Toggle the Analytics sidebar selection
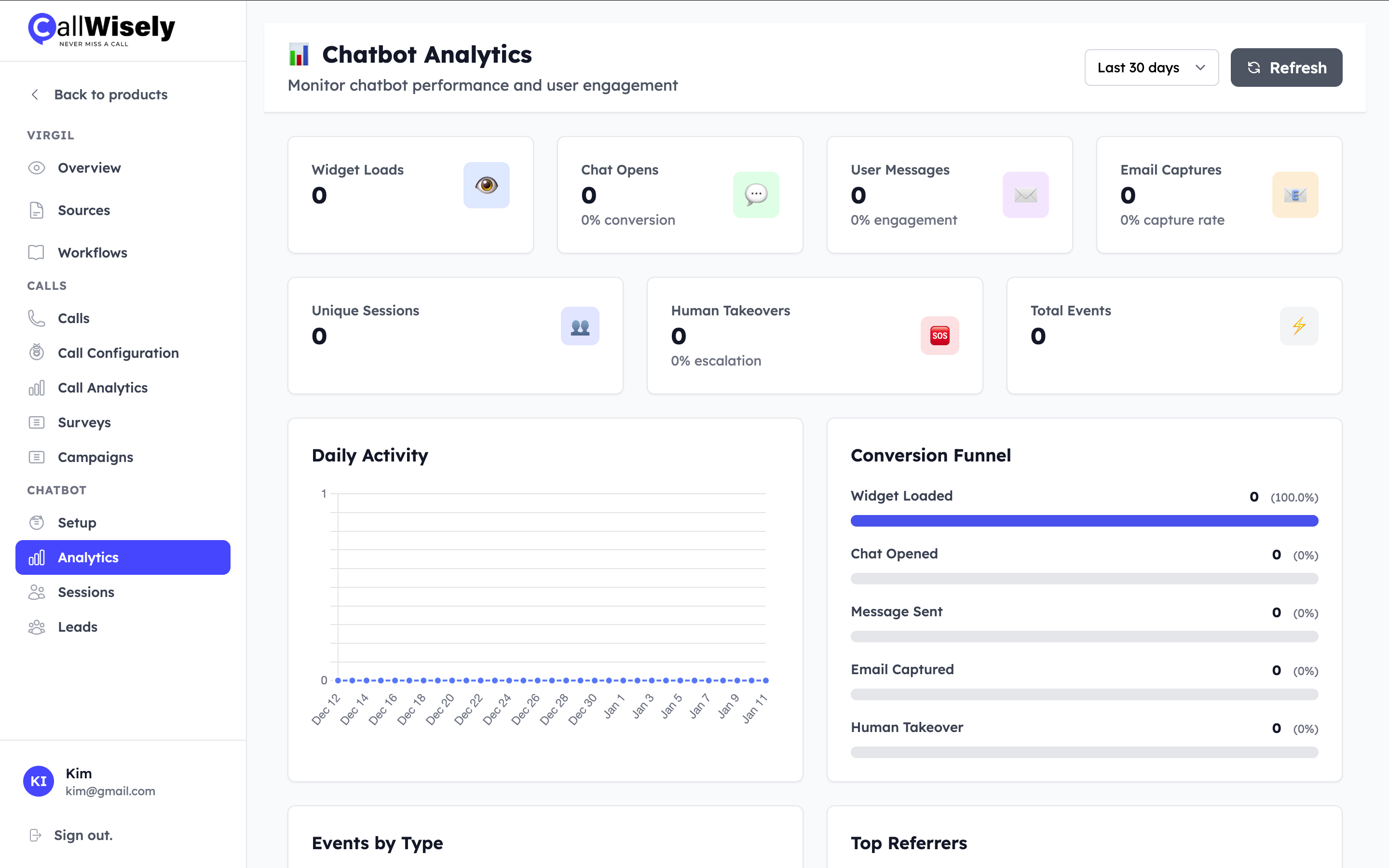The width and height of the screenshot is (1389, 868). (87, 557)
